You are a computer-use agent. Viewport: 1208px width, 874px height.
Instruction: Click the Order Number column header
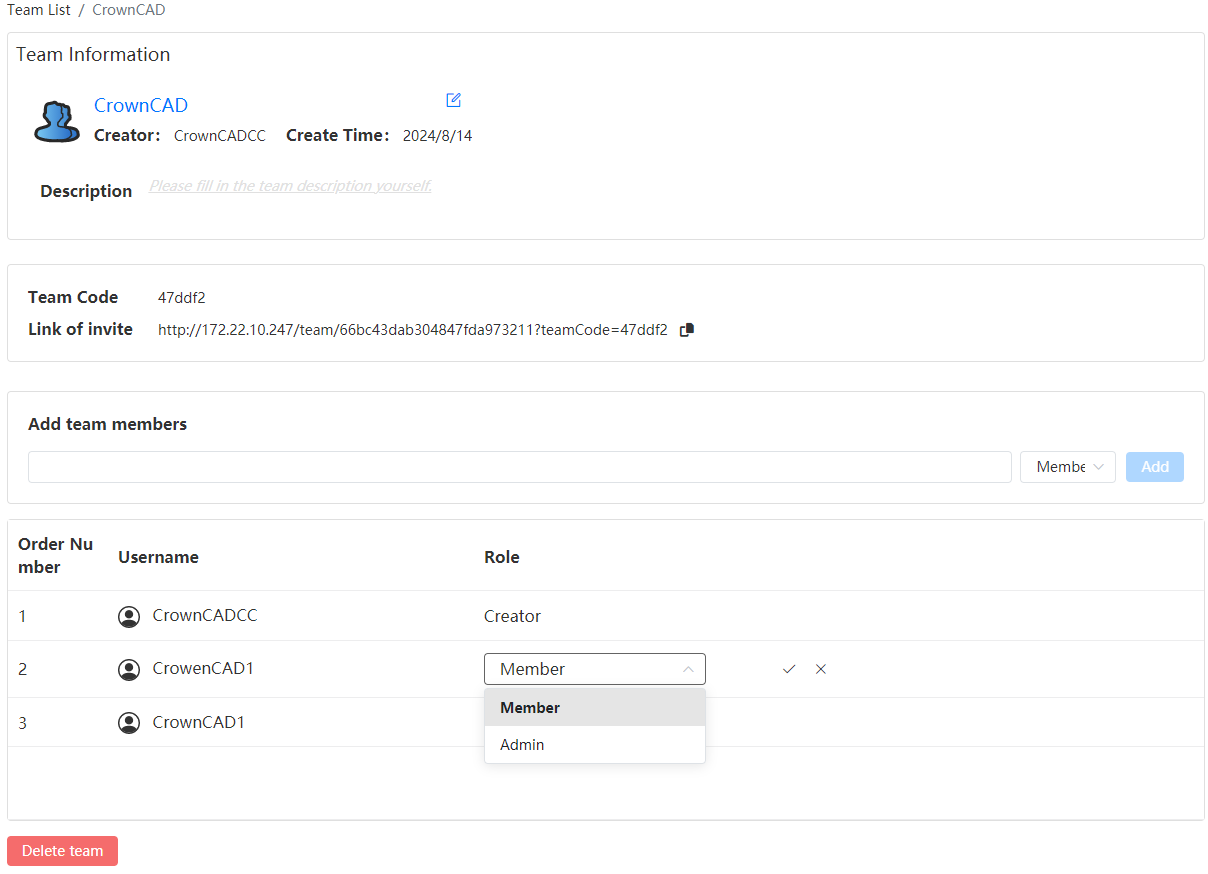pyautogui.click(x=55, y=556)
